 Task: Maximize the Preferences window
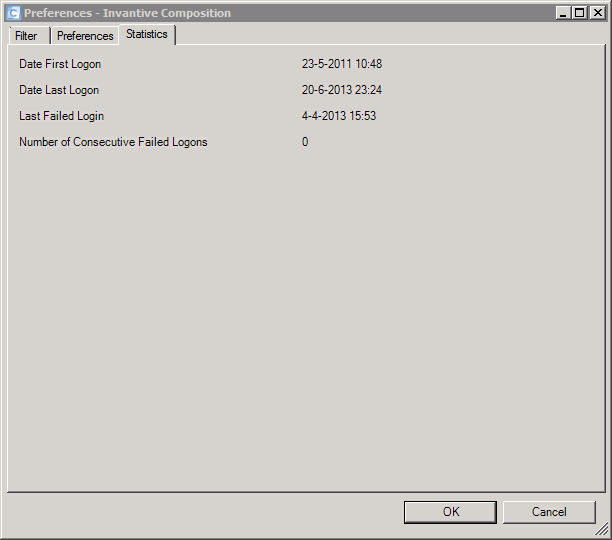pos(580,13)
